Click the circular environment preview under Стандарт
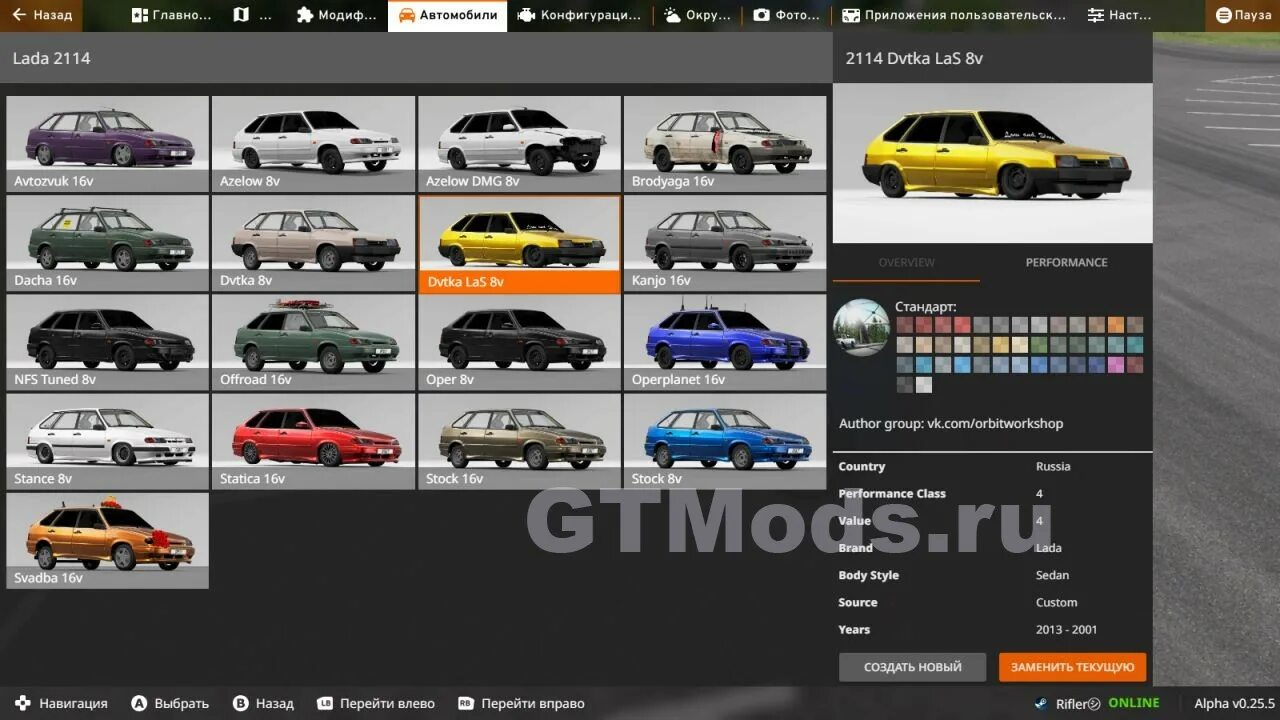 861,327
